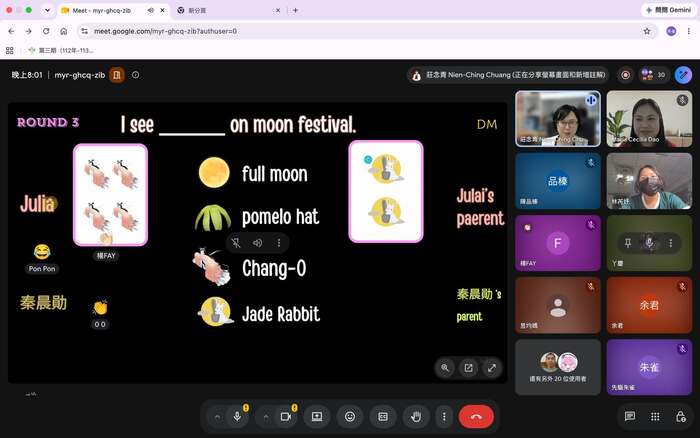Open host controls lock icon
Image resolution: width=700 pixels, height=438 pixels.
(x=680, y=417)
